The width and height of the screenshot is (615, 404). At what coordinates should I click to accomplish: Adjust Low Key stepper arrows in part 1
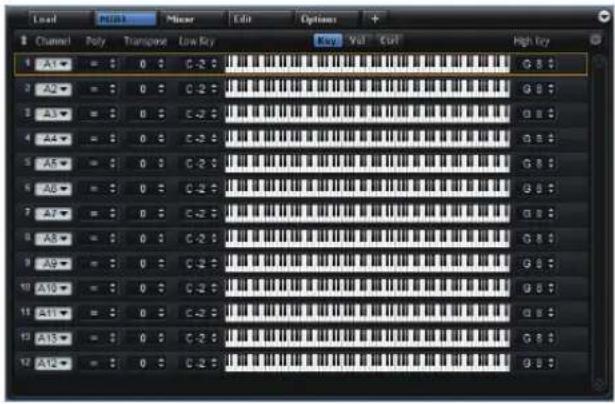[214, 64]
